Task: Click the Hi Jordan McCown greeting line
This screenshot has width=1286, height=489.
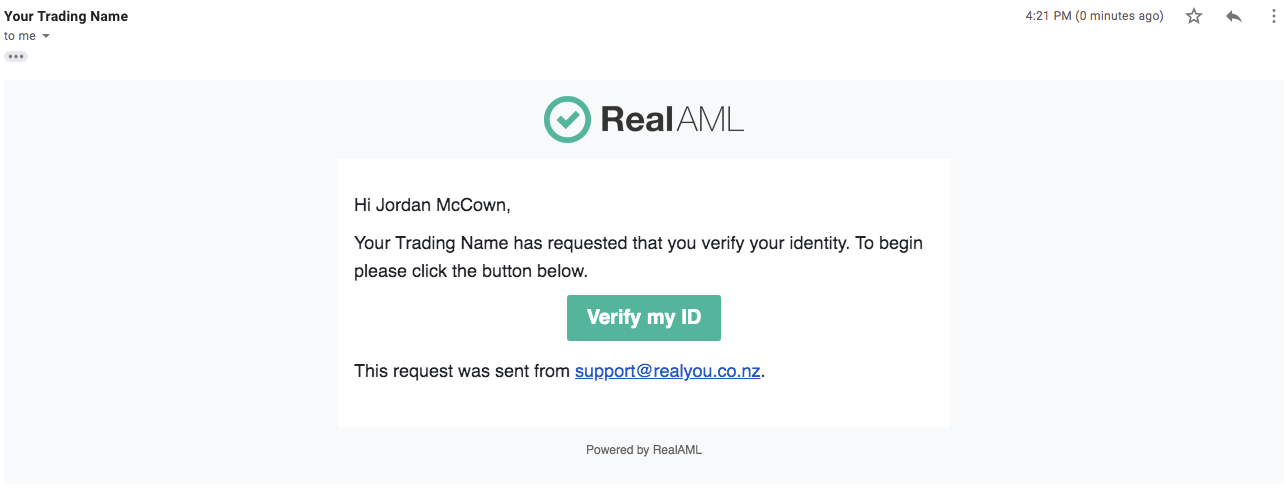Action: pos(432,205)
